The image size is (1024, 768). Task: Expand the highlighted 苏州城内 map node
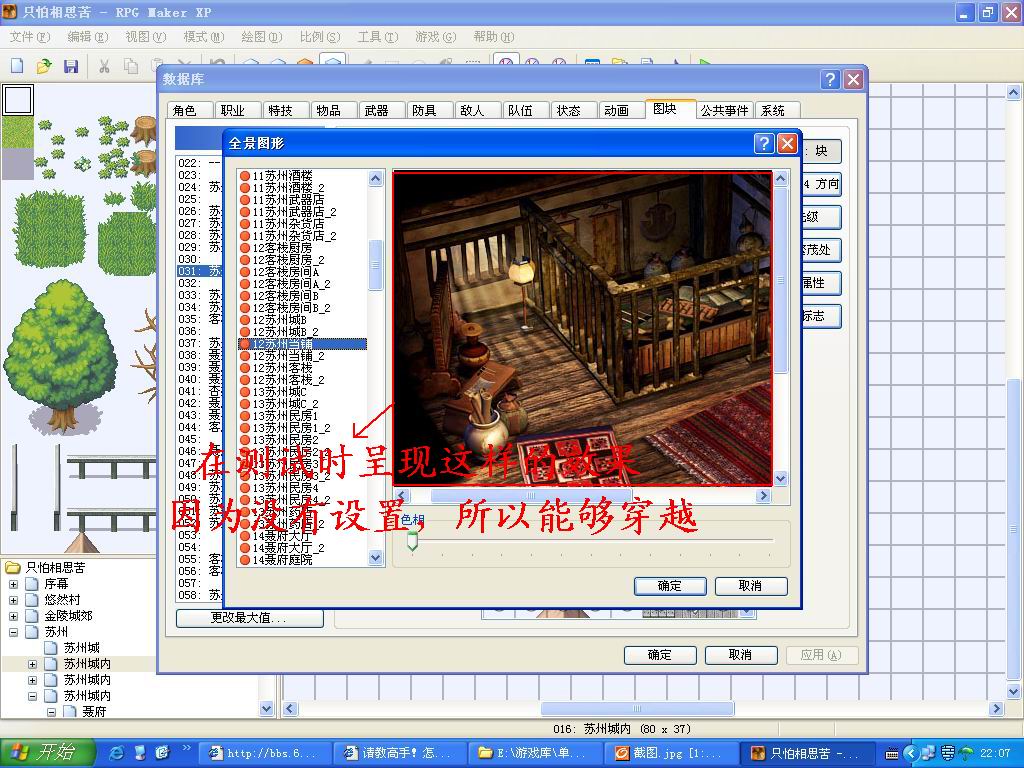[x=32, y=664]
